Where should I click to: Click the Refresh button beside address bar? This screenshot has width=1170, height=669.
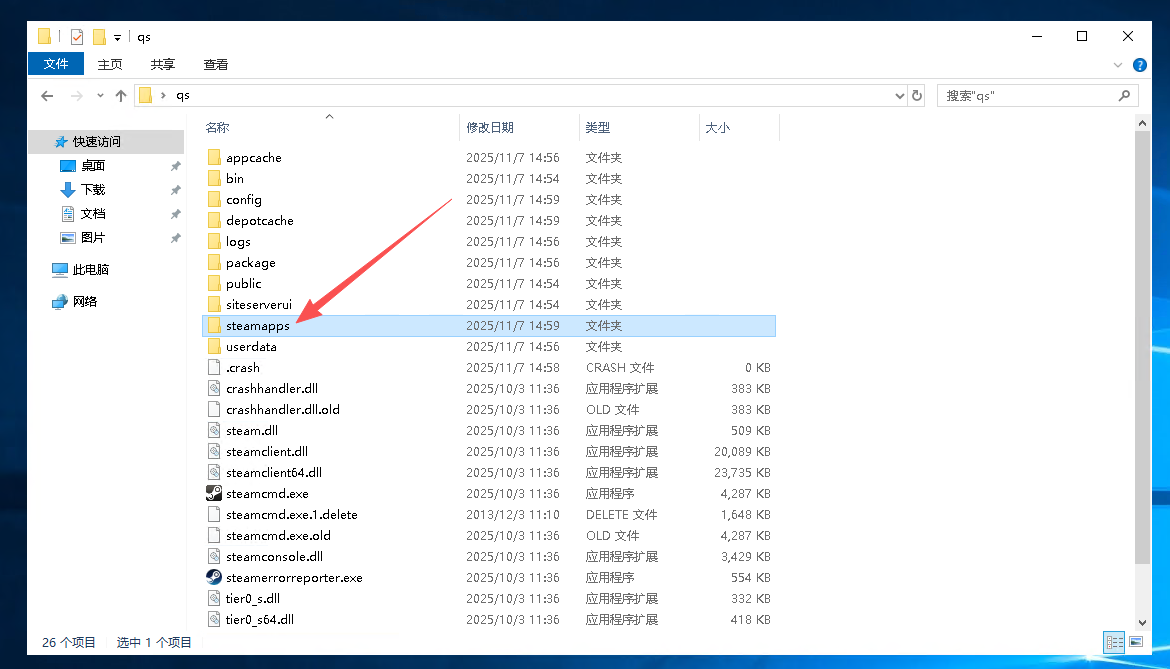917,96
